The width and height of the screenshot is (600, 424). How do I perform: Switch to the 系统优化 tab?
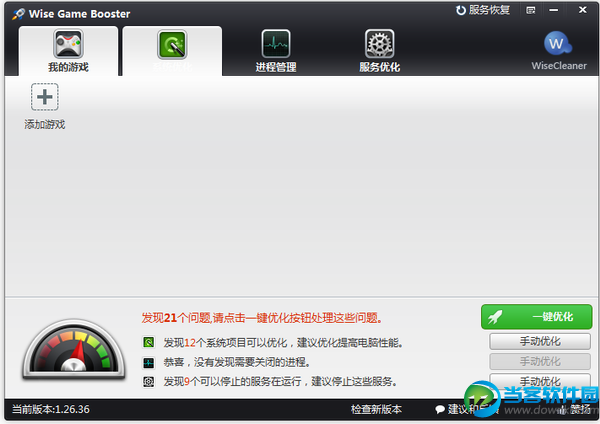point(172,51)
